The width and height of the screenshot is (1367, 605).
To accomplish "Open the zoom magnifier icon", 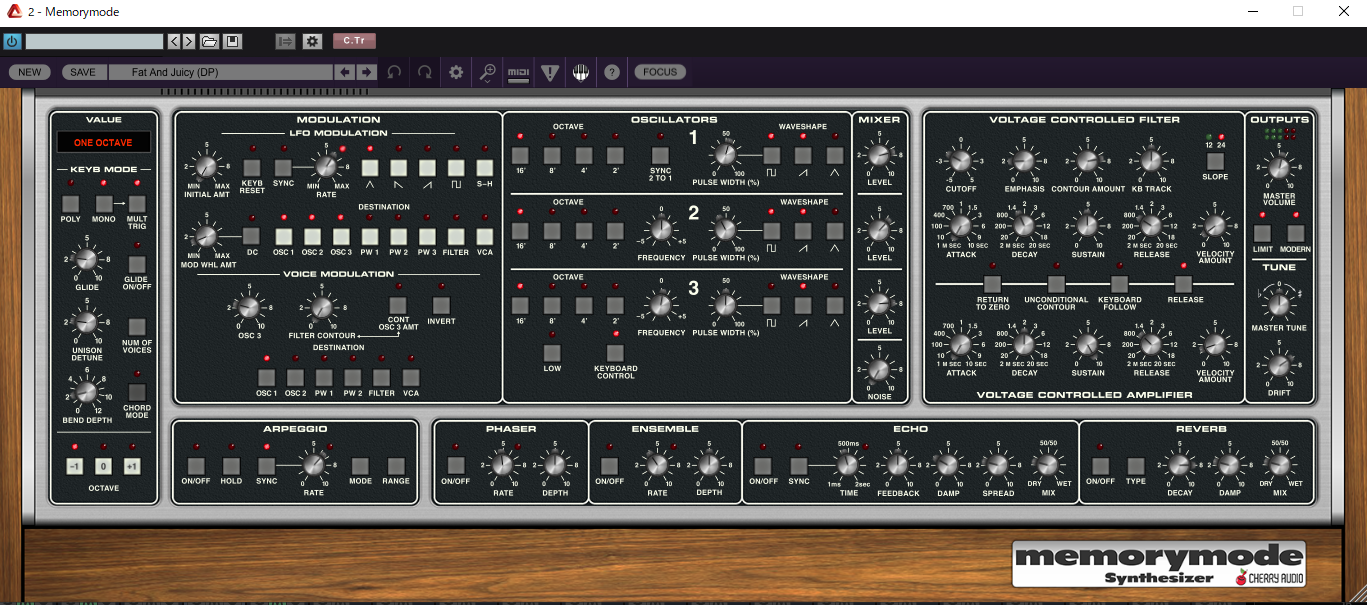I will 487,72.
